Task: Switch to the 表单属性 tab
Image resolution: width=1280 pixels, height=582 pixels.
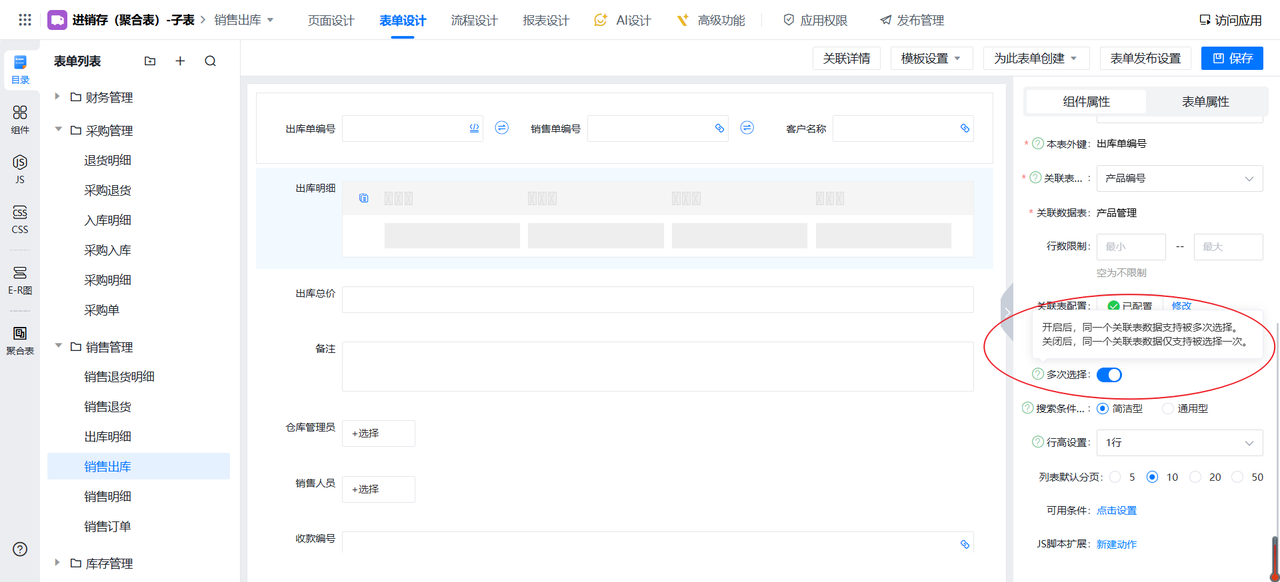Action: [1205, 101]
